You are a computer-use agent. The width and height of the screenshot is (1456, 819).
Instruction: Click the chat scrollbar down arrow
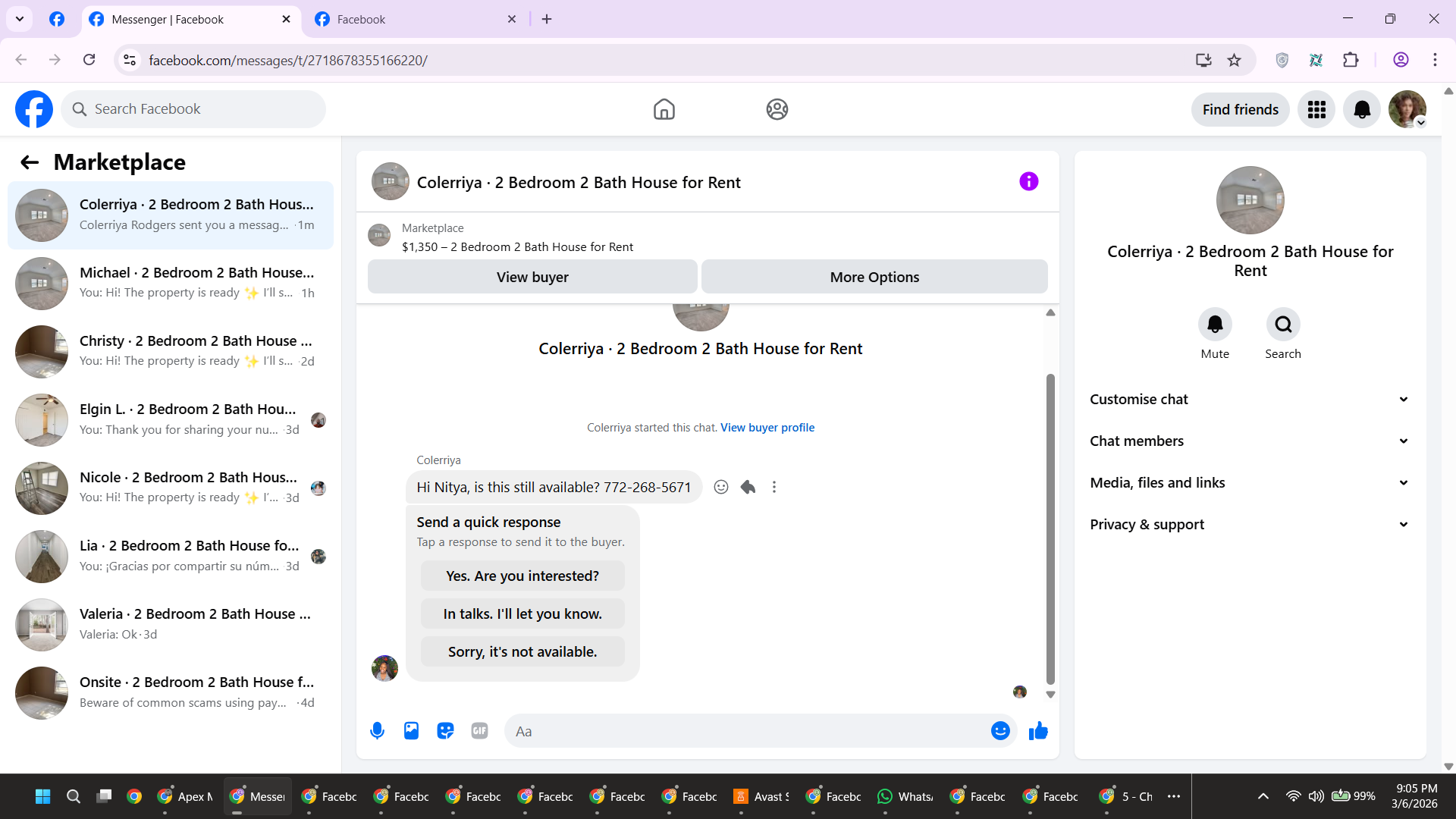[1050, 695]
